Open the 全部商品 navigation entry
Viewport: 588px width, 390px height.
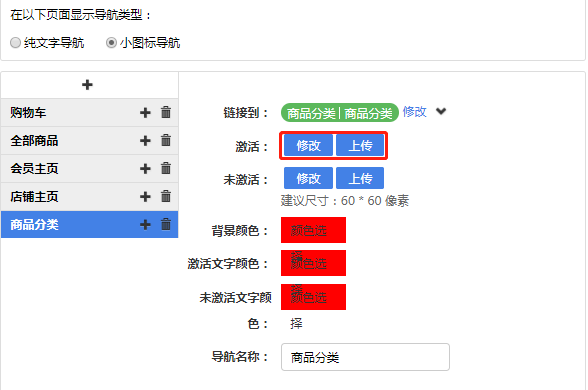coord(89,141)
